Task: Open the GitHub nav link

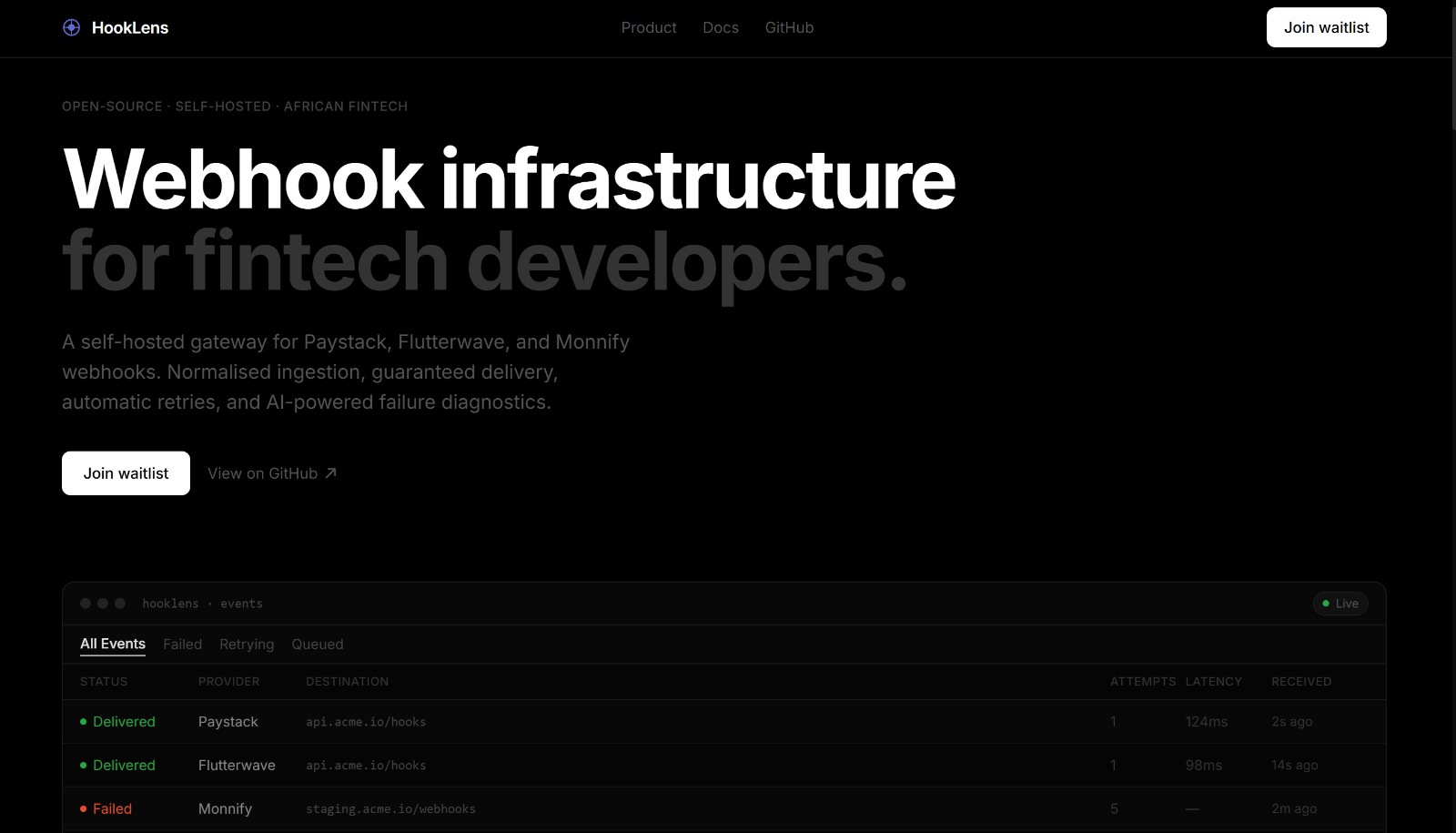Action: 789,27
